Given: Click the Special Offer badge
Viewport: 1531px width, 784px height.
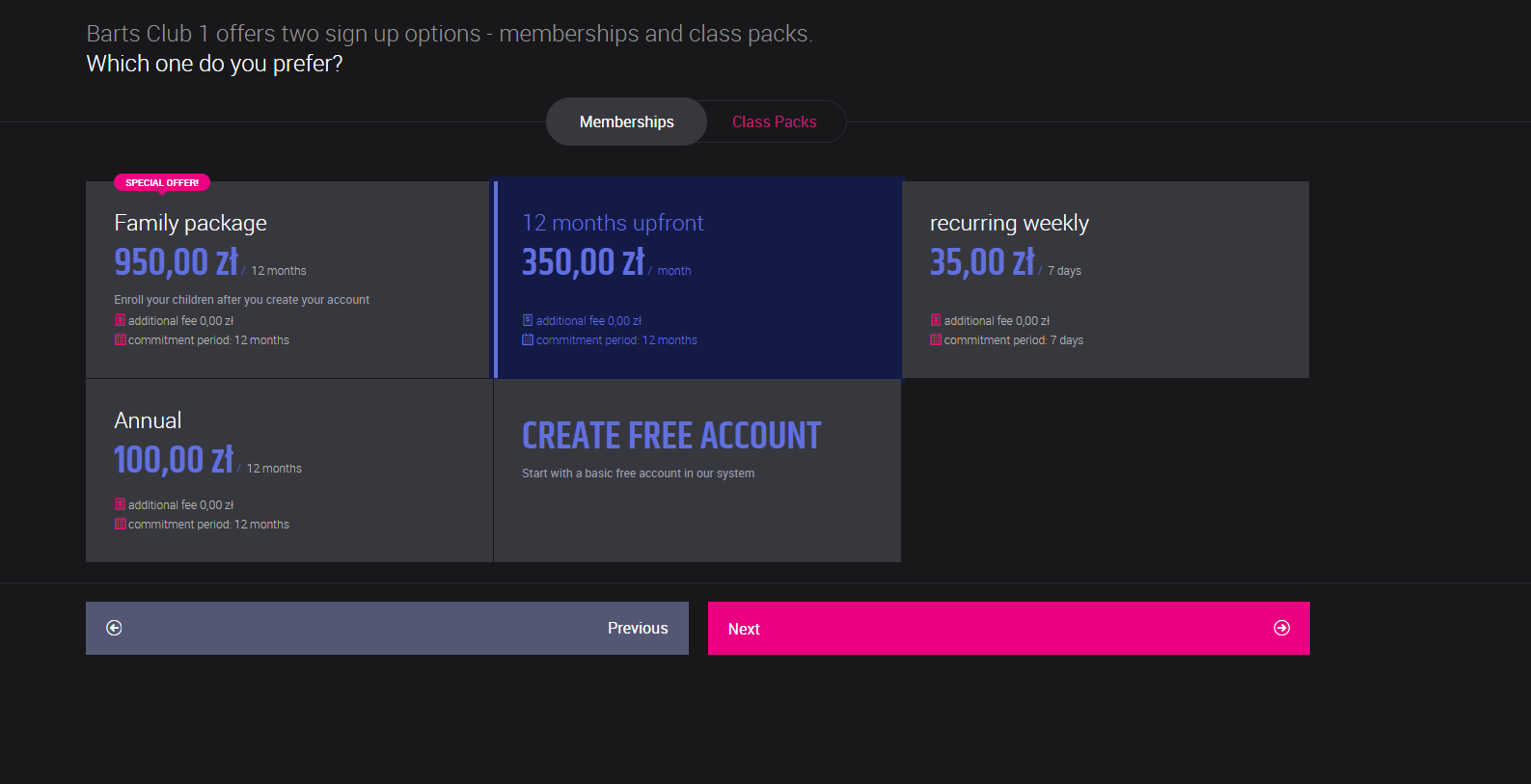Looking at the screenshot, I should 162,182.
